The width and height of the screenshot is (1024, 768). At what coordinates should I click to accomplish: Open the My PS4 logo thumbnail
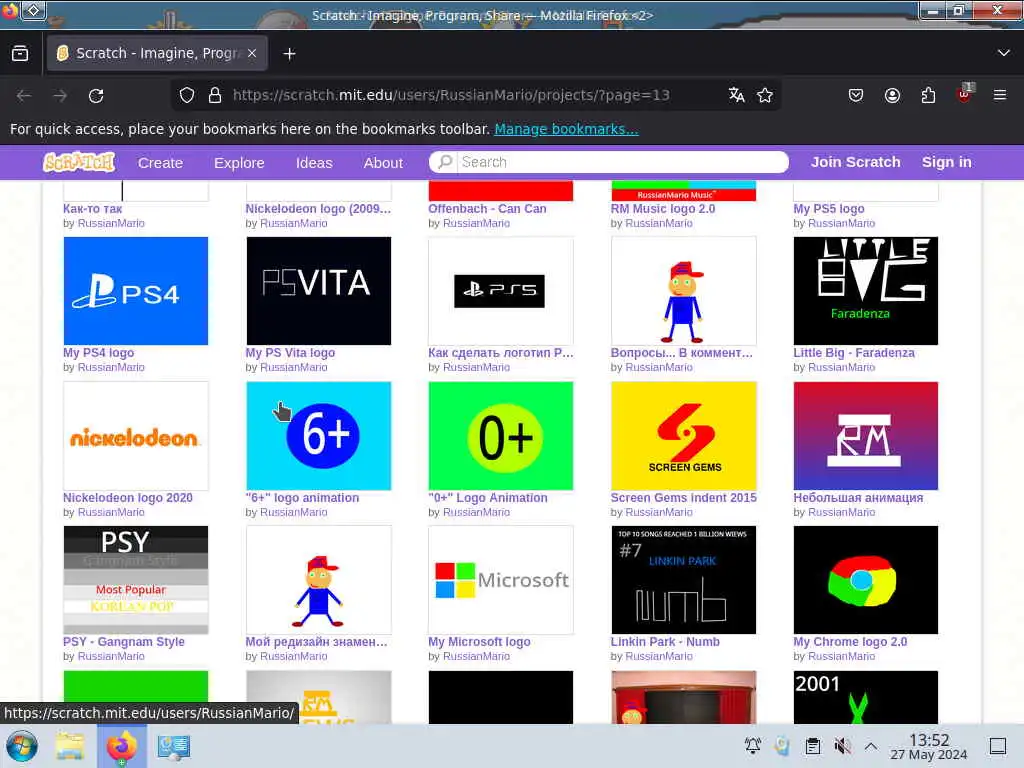tap(136, 291)
